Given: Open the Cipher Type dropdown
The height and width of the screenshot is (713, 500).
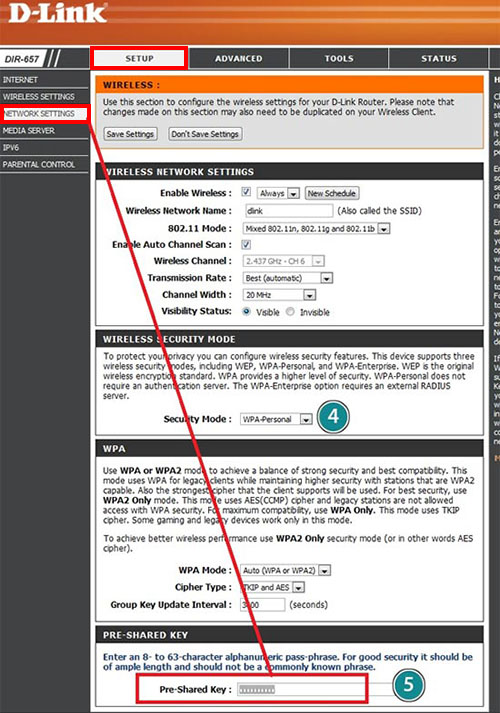Looking at the screenshot, I should [272, 587].
